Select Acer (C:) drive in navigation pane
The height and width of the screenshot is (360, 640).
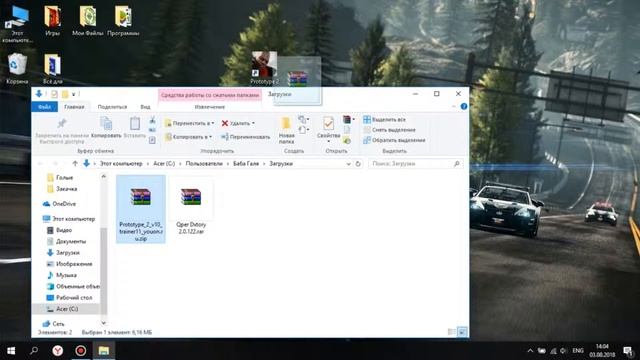pyautogui.click(x=62, y=309)
